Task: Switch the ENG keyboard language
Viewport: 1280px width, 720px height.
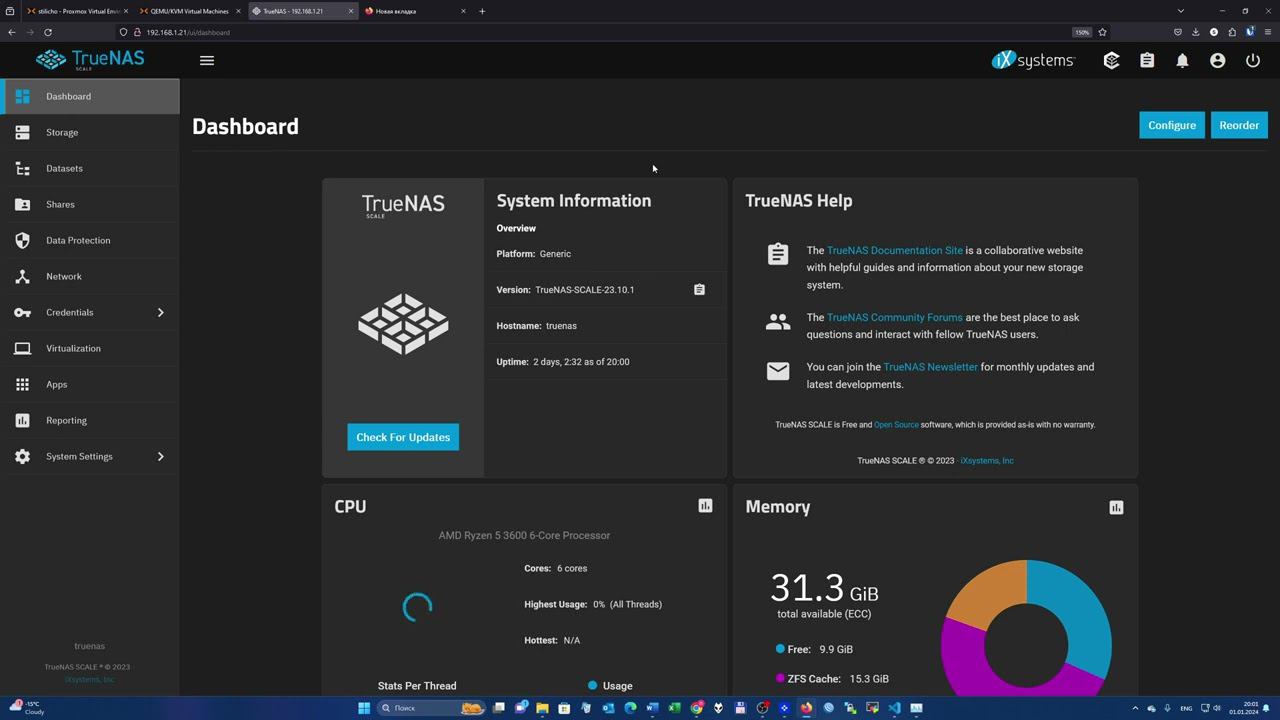Action: coord(1186,708)
